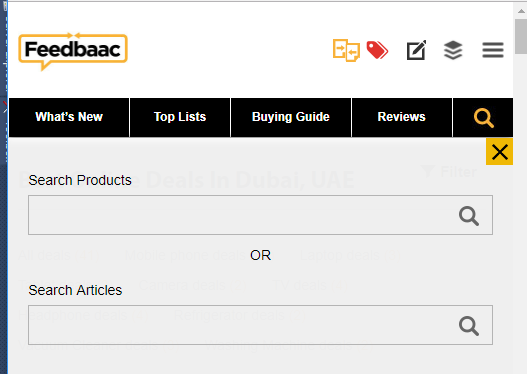Open the Feedbaac logo homepage
The height and width of the screenshot is (374, 527).
(73, 51)
